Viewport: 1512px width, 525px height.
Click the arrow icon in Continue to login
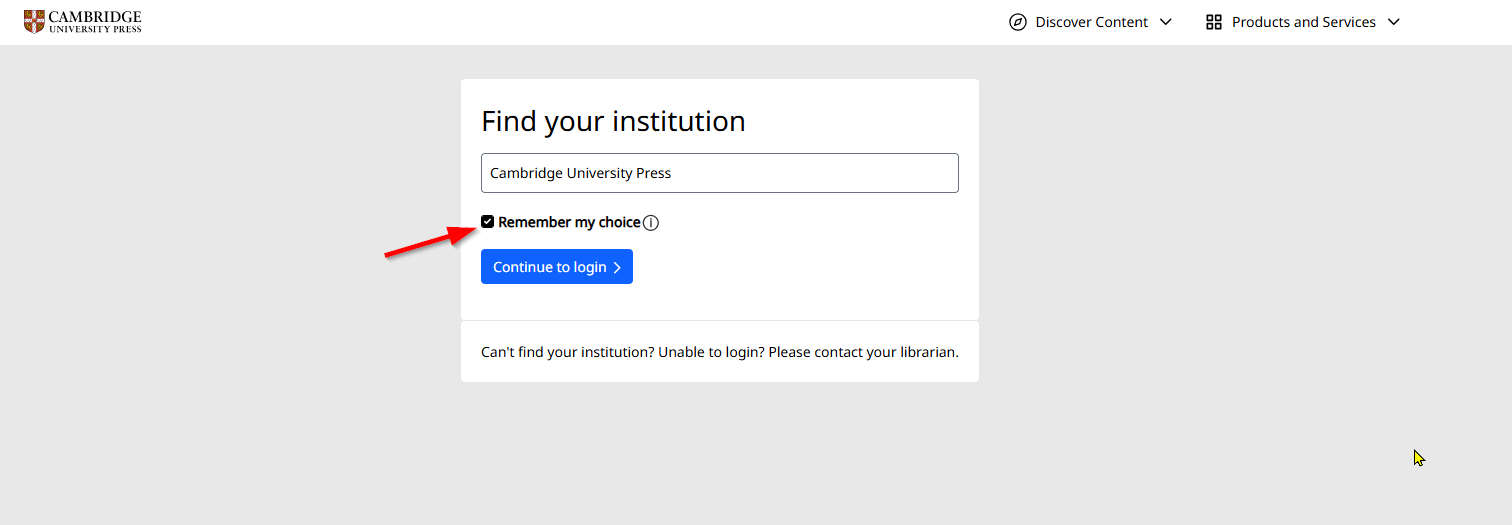pos(617,267)
